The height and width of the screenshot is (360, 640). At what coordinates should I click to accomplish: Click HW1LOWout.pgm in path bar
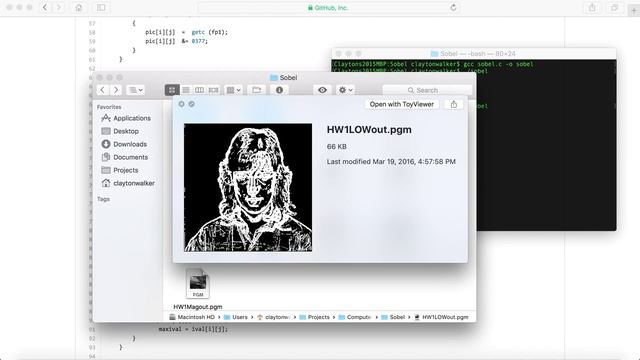click(441, 317)
